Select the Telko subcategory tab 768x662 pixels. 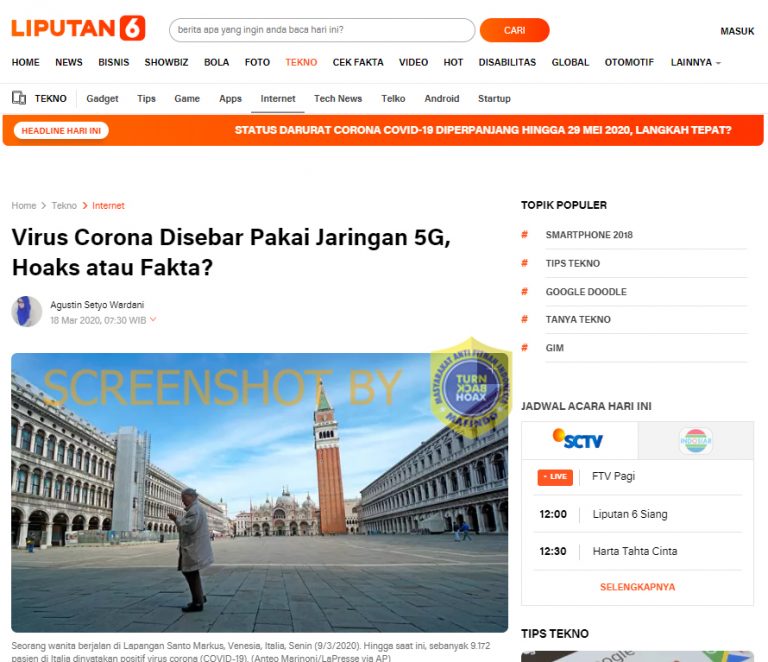(393, 98)
